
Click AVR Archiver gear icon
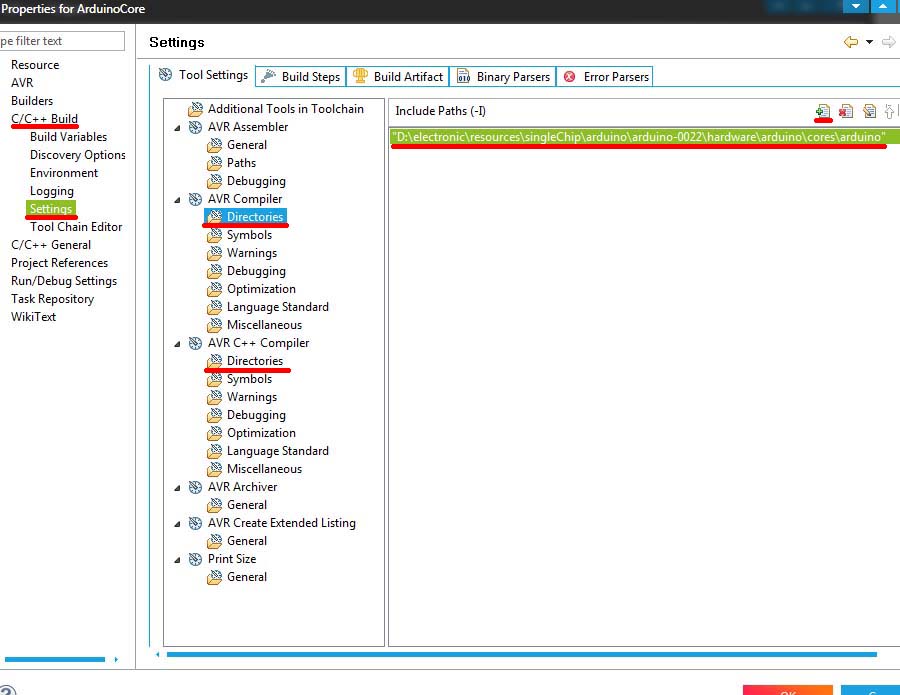(195, 487)
